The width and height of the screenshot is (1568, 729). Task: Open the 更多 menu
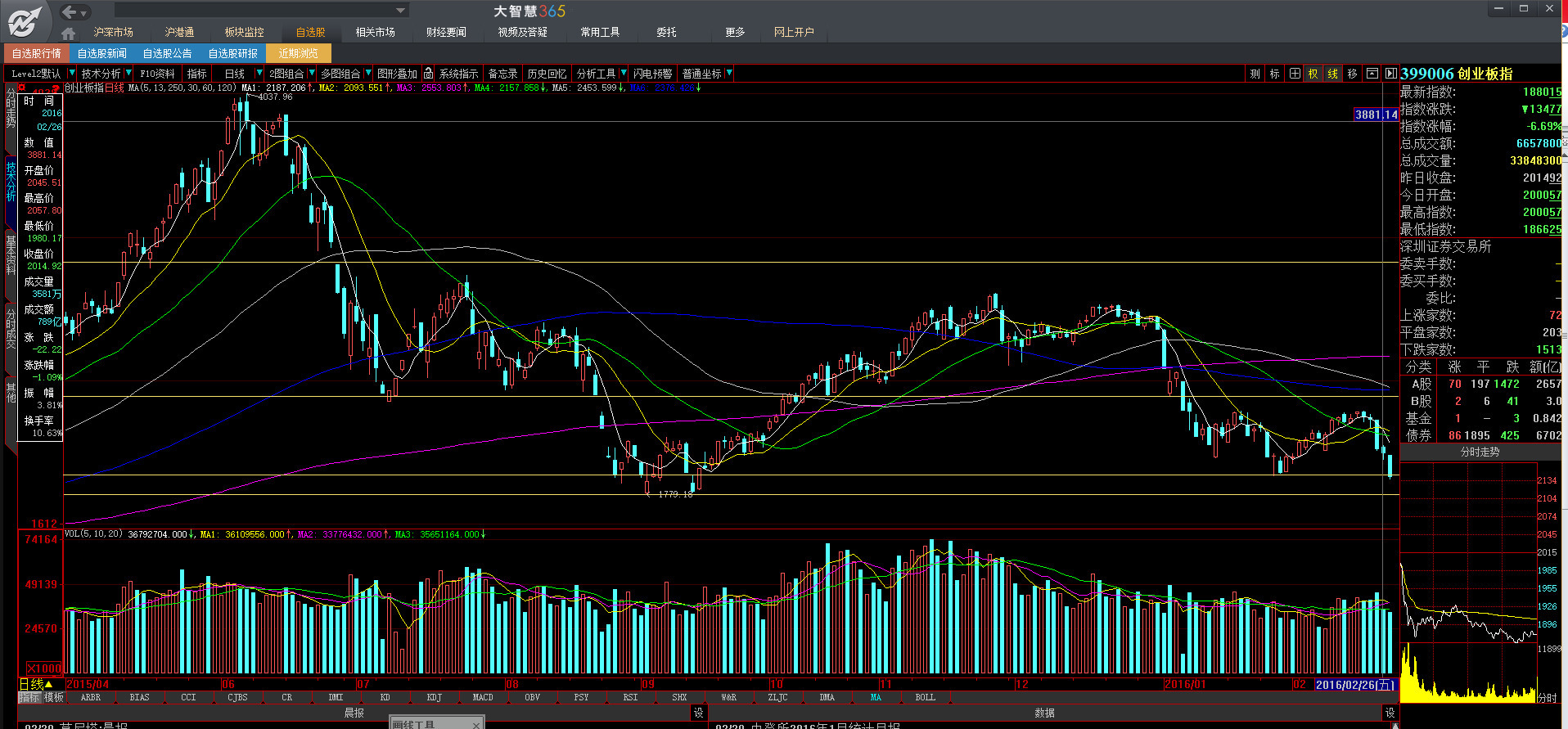tap(735, 32)
